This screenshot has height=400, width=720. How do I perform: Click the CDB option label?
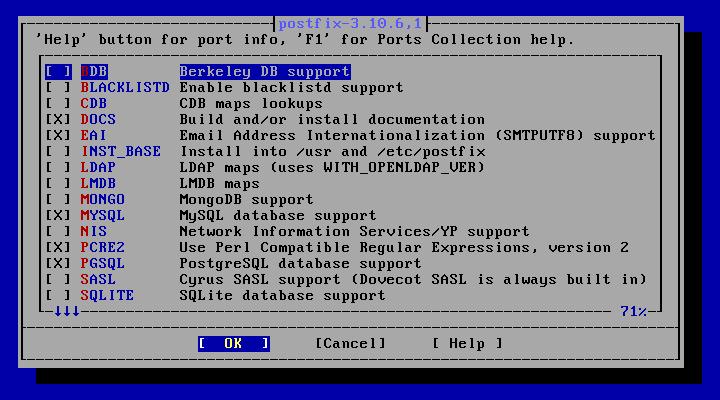pyautogui.click(x=94, y=104)
